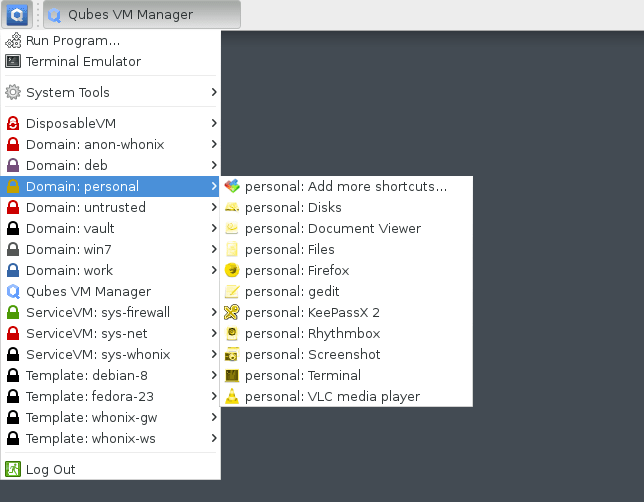644x502 pixels.
Task: Click the Terminal Emulator icon
Action: 13,62
